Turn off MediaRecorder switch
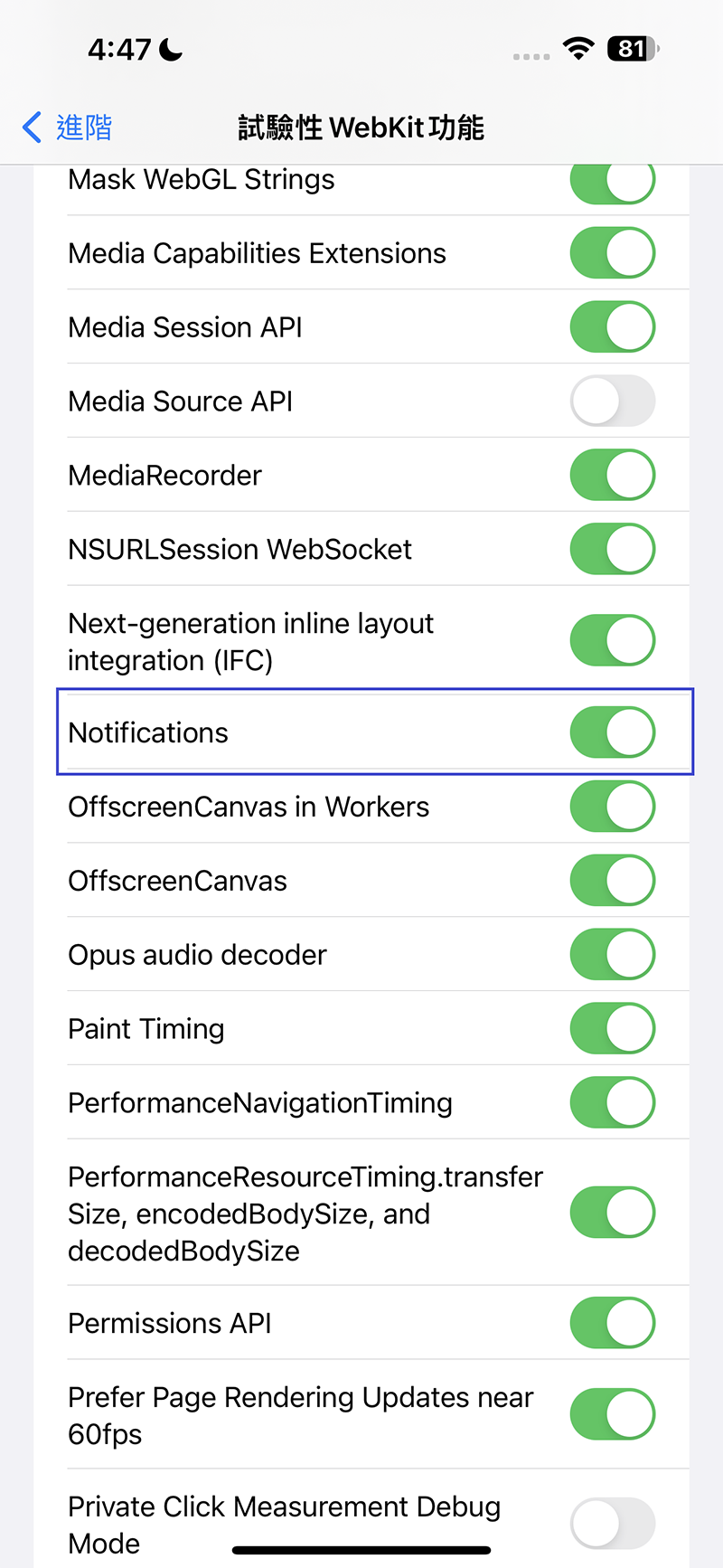The image size is (723, 1568). [x=612, y=475]
